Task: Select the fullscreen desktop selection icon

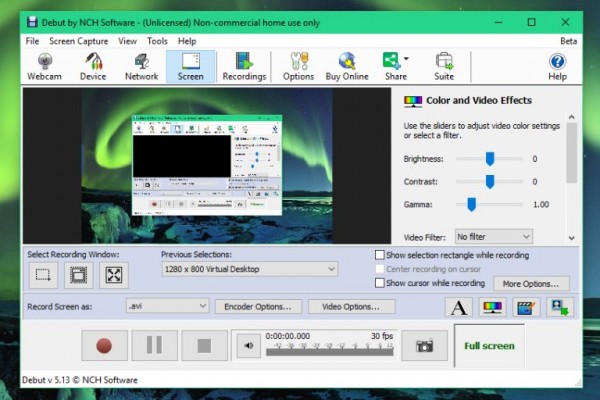Action: pyautogui.click(x=113, y=274)
